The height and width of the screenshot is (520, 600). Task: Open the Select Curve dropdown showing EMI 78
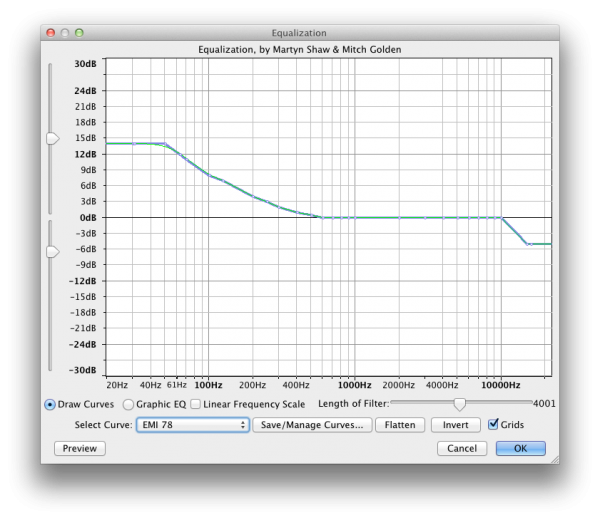(x=193, y=425)
